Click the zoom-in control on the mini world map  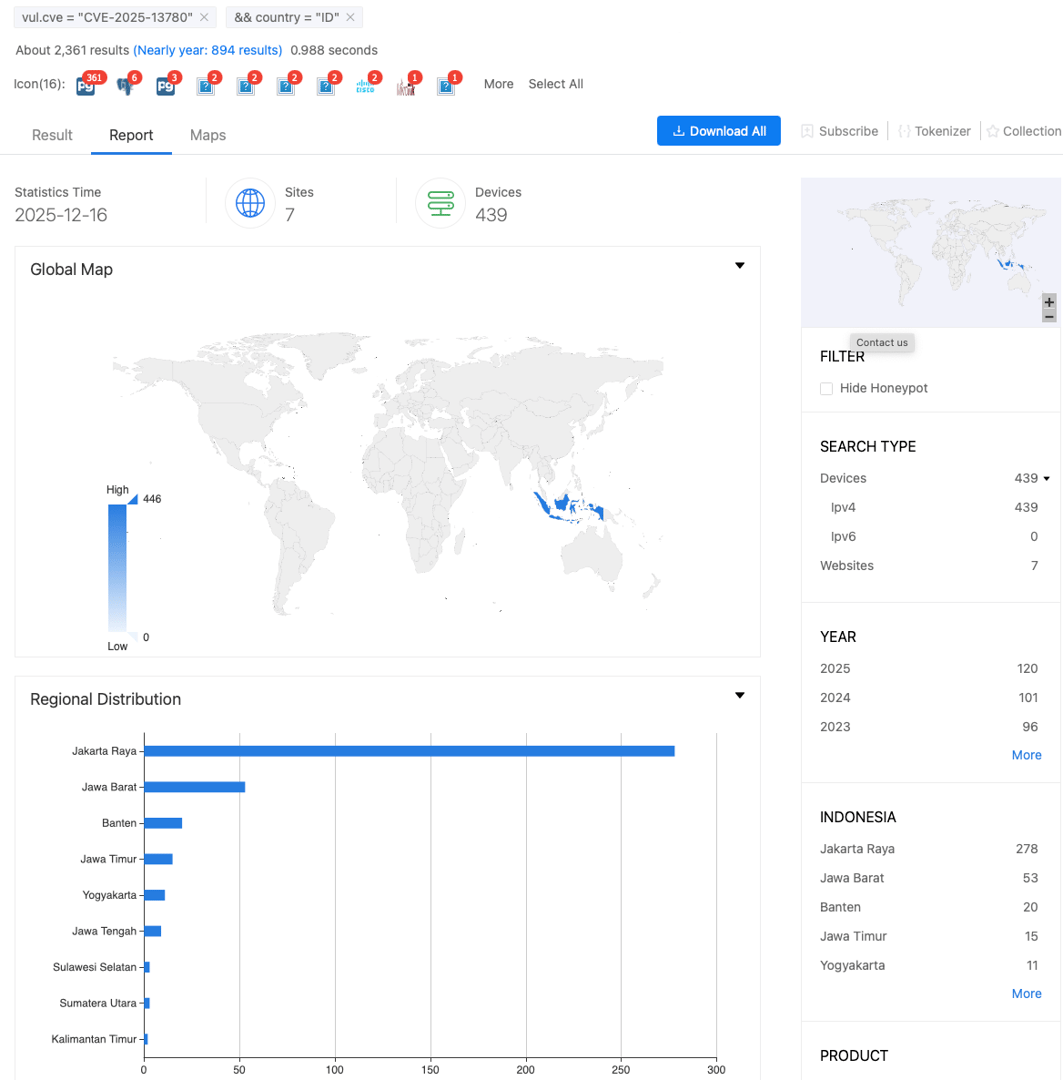1049,301
